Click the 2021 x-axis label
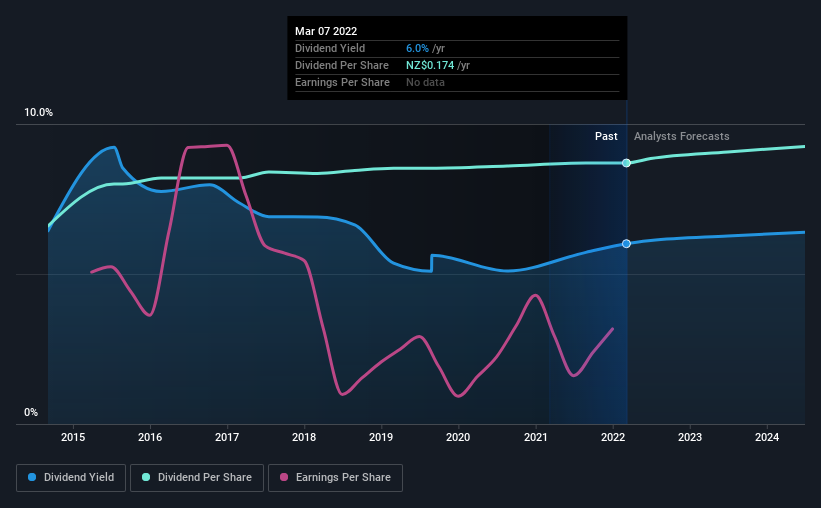 click(x=536, y=437)
